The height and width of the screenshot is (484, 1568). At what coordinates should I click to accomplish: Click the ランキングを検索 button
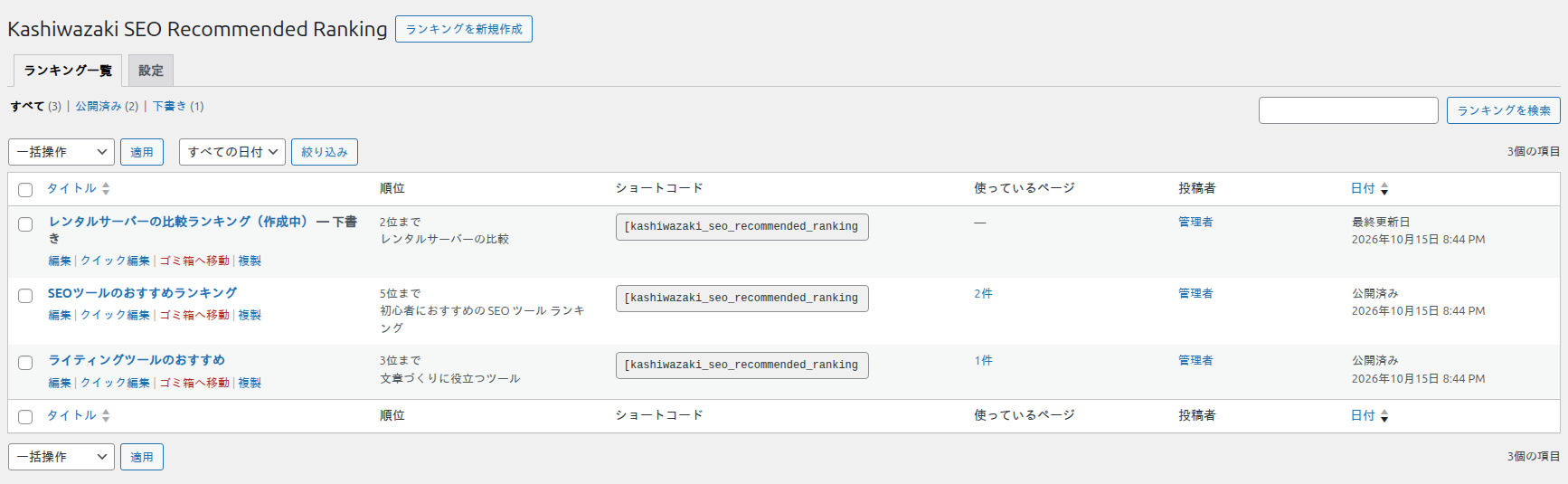pos(1504,110)
